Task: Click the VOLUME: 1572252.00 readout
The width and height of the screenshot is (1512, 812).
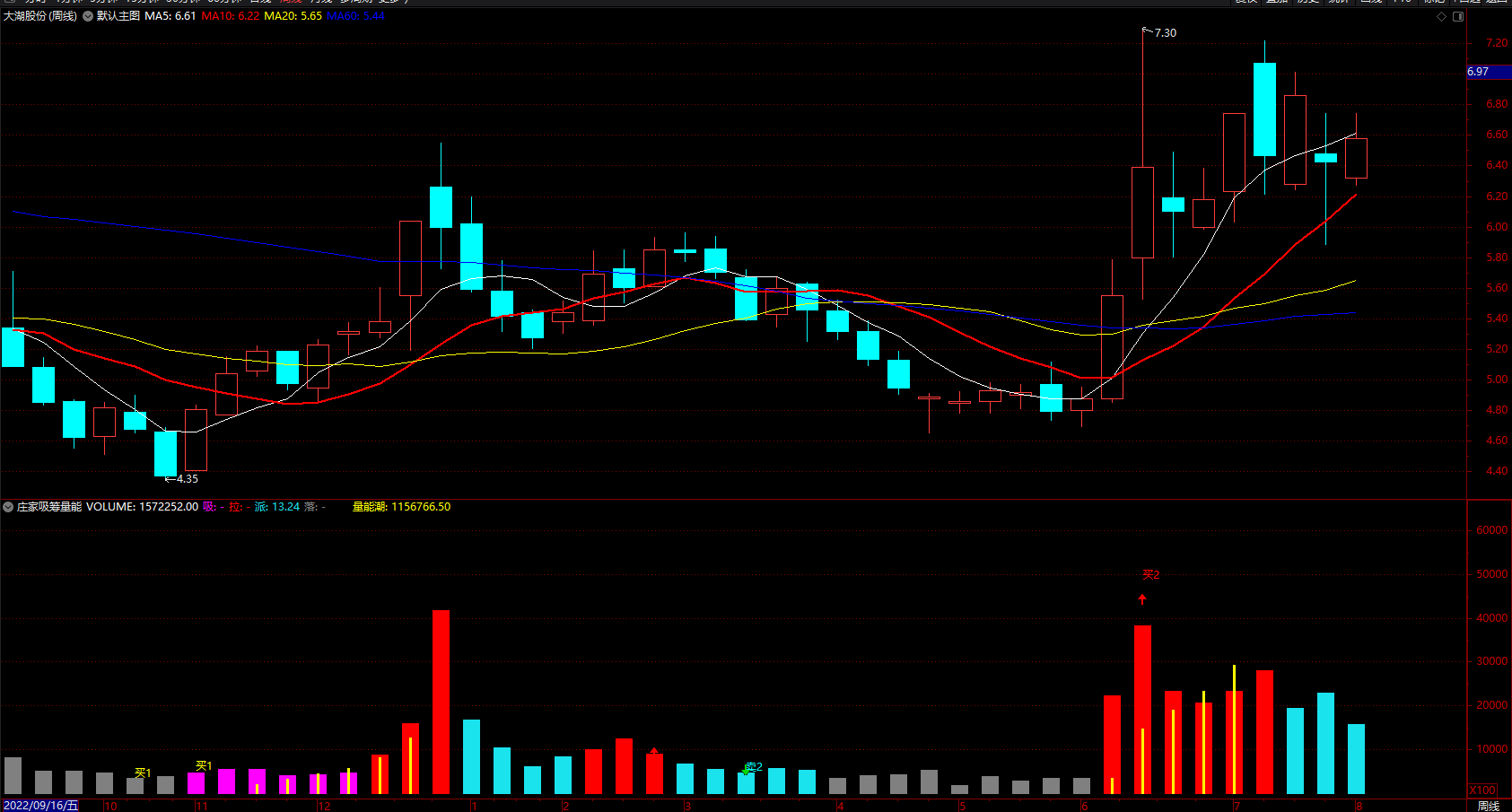Action: click(x=142, y=507)
